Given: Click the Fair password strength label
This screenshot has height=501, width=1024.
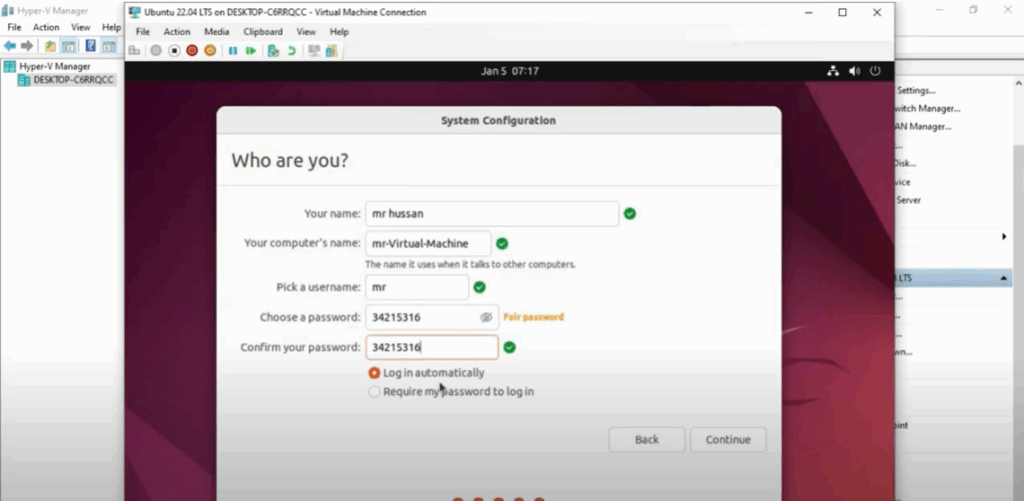Looking at the screenshot, I should [x=533, y=317].
